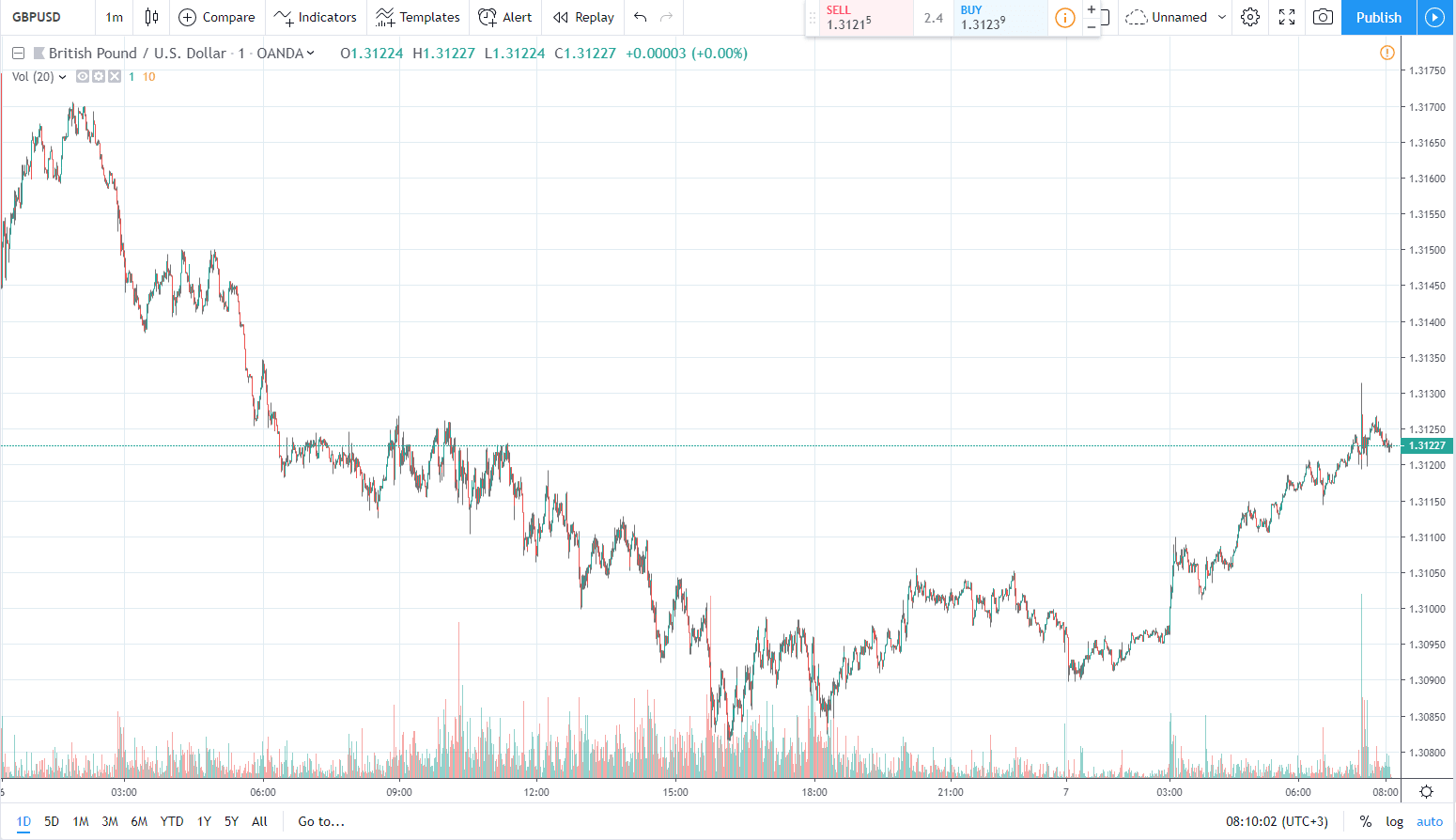Switch chart to fullscreen mode
Image resolution: width=1456 pixels, height=840 pixels.
(1287, 17)
